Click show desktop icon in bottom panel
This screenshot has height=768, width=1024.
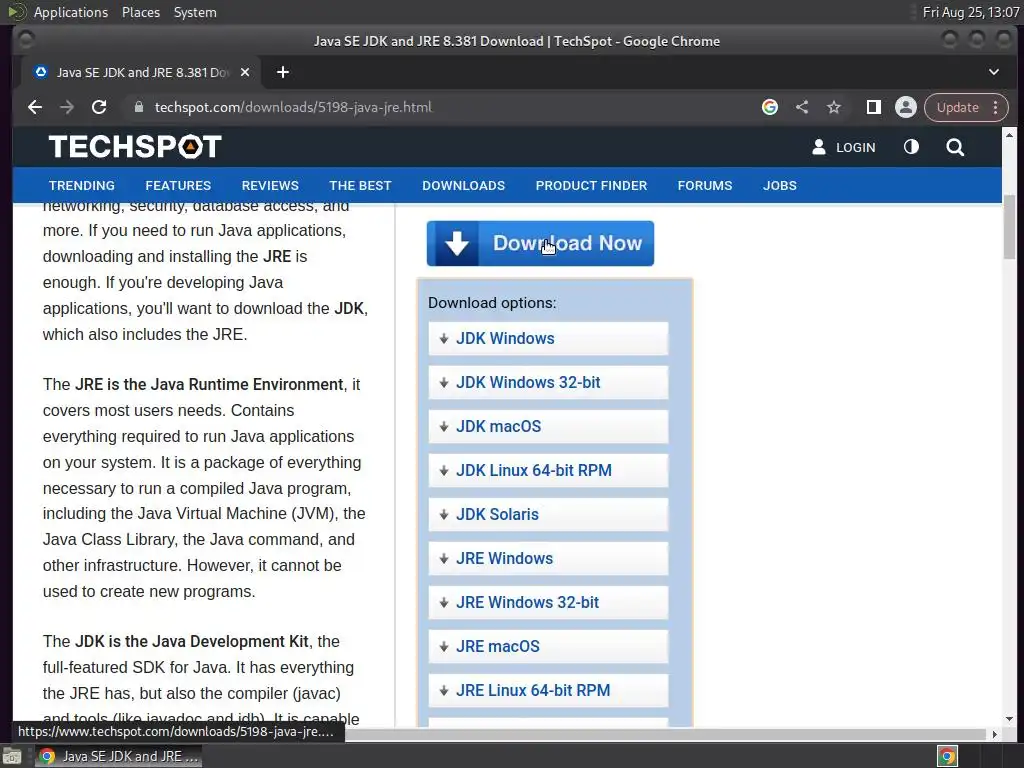tap(12, 756)
